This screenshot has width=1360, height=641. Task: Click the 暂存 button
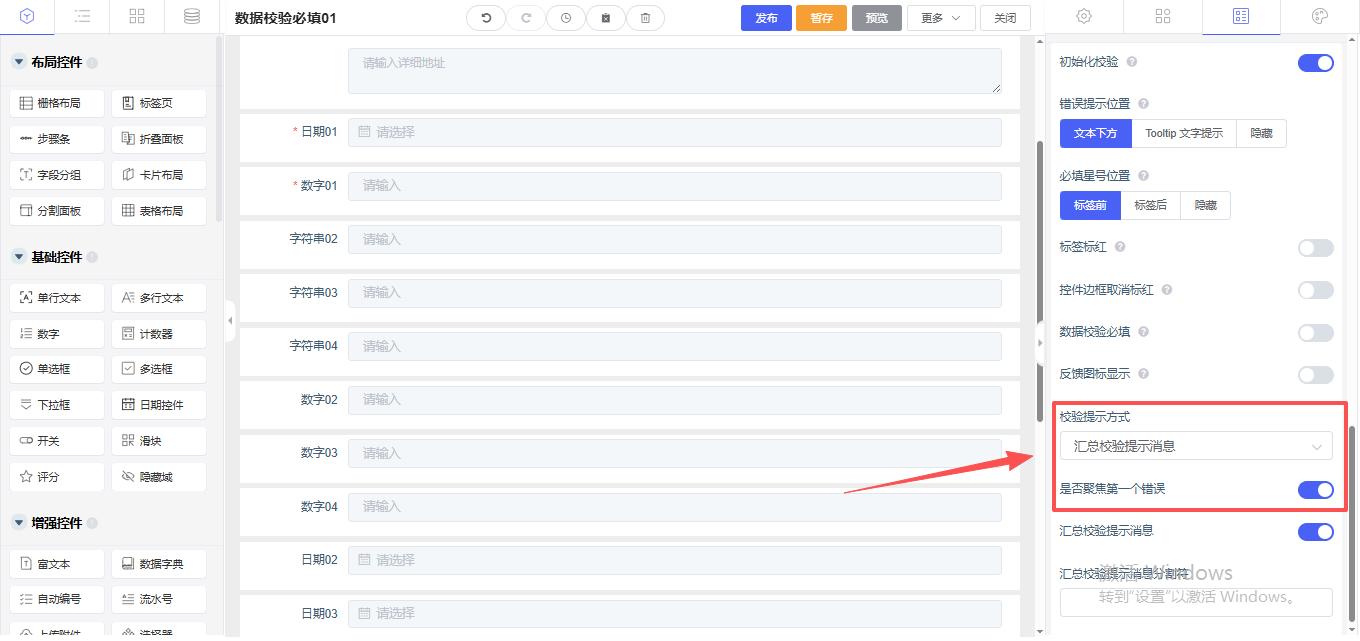pos(821,18)
